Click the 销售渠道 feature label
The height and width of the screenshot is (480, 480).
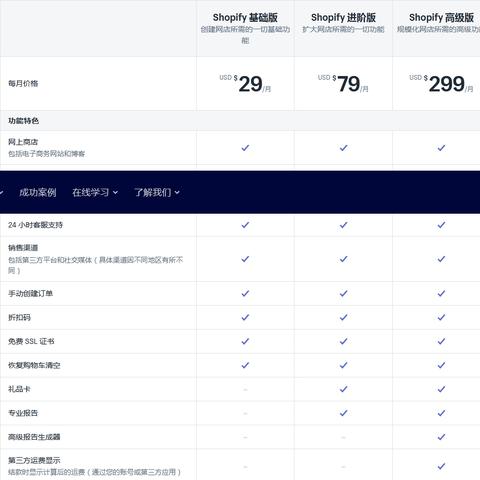click(23, 248)
